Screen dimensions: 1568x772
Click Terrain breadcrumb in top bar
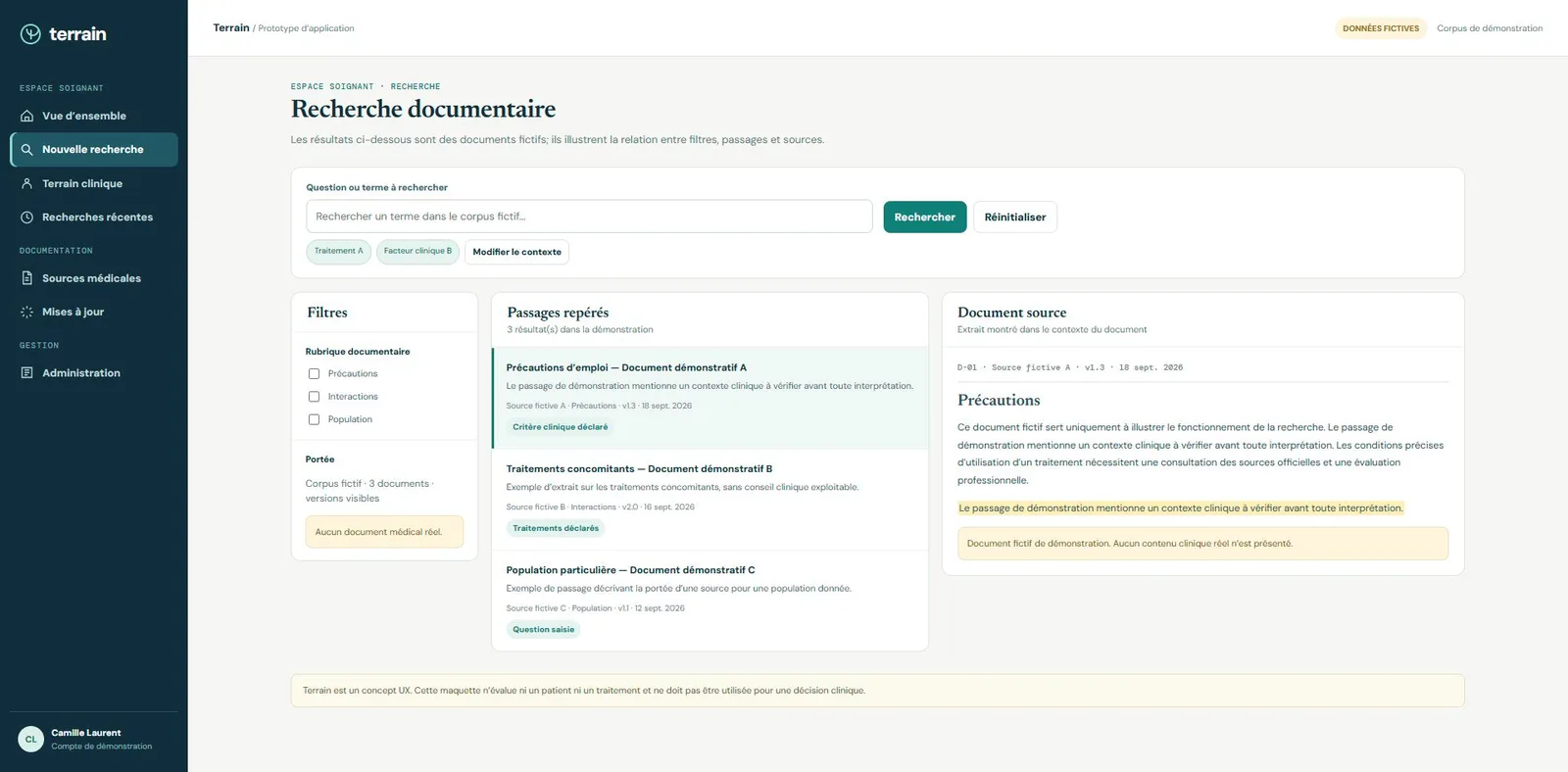click(x=231, y=27)
